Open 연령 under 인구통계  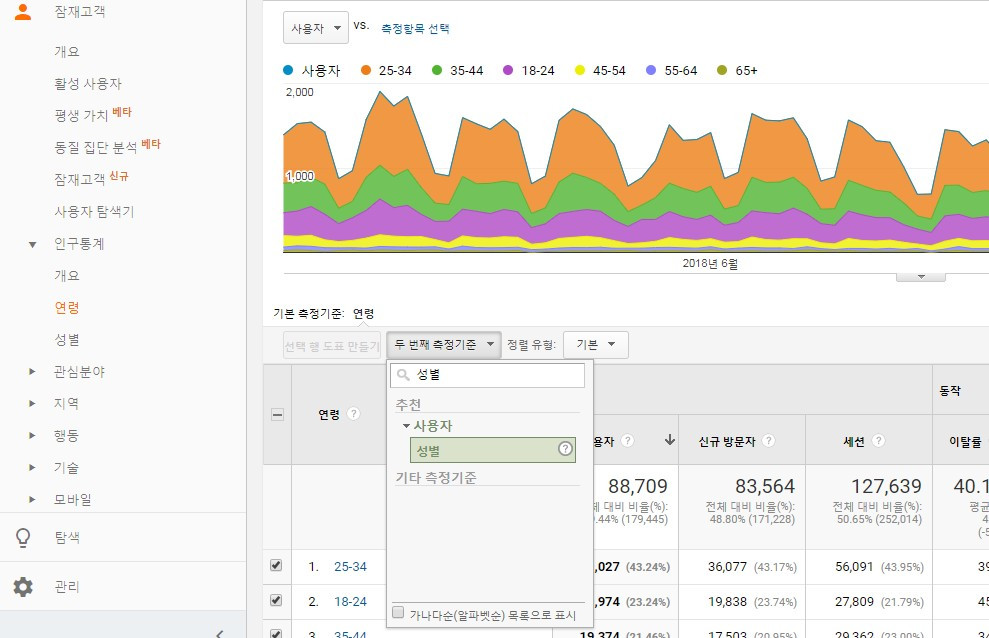(x=67, y=308)
